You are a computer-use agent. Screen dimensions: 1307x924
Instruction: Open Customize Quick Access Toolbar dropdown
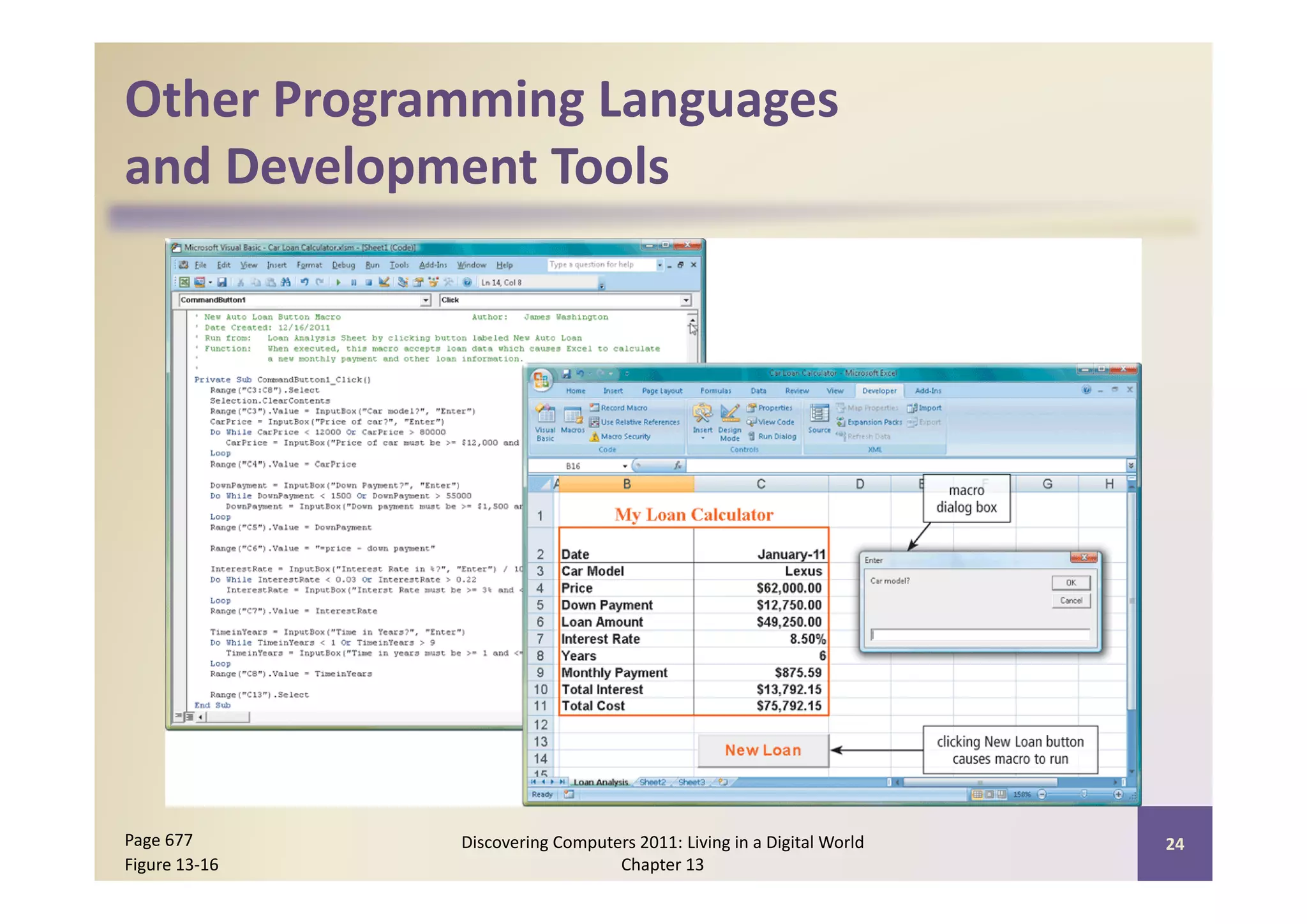pyautogui.click(x=627, y=373)
